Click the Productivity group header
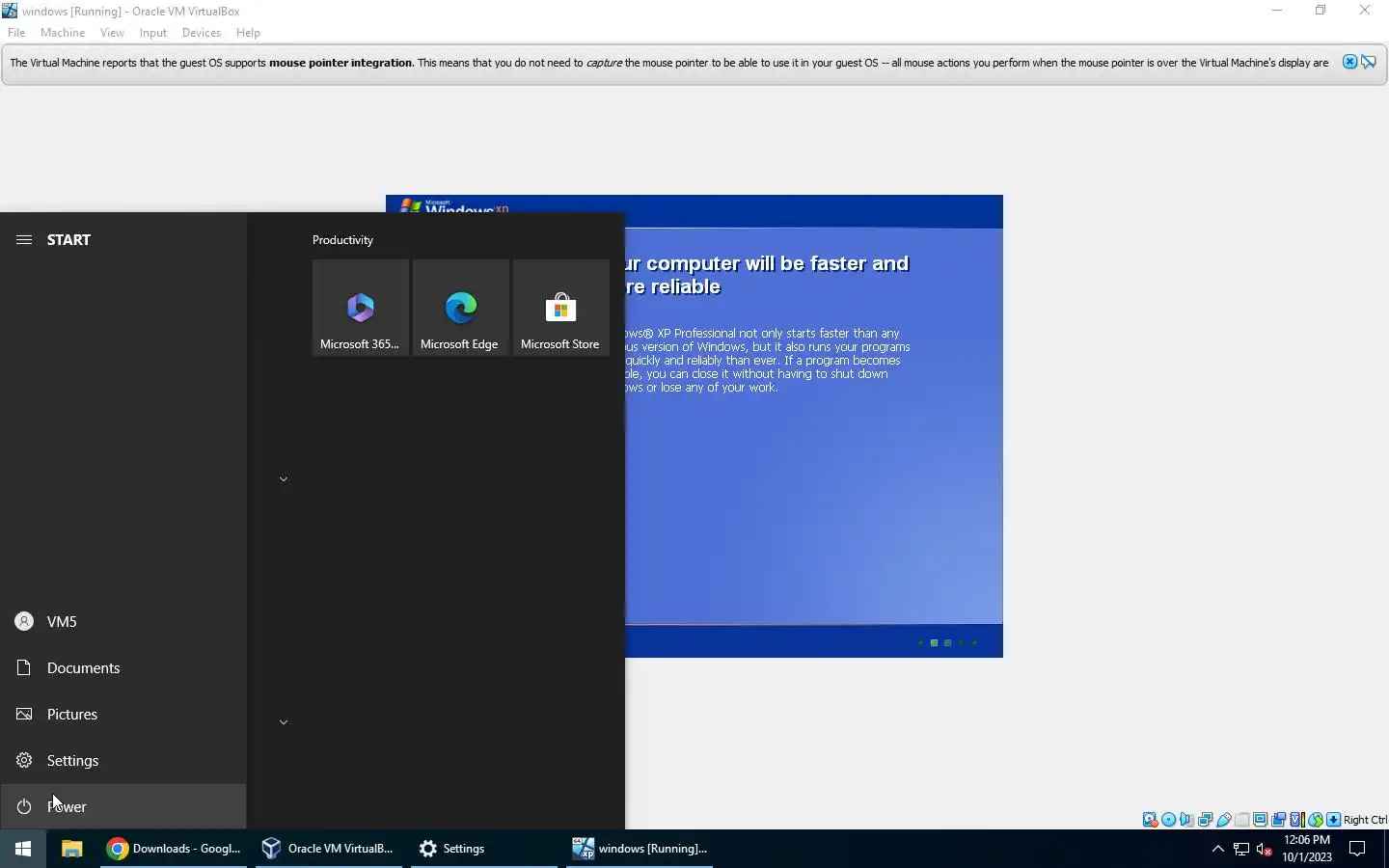The height and width of the screenshot is (868, 1389). coord(342,240)
